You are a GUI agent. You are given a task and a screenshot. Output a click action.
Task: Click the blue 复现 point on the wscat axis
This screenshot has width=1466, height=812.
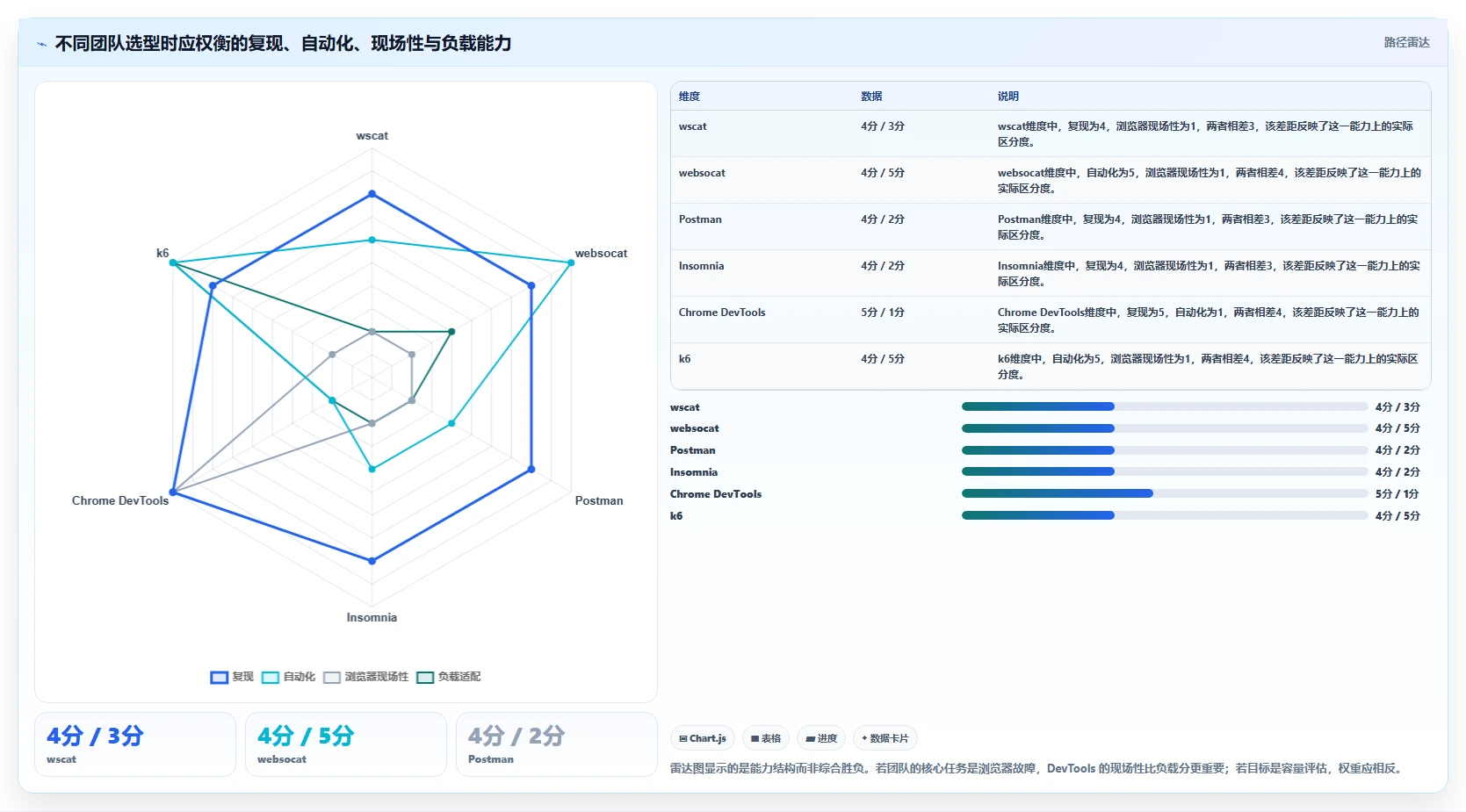(372, 194)
